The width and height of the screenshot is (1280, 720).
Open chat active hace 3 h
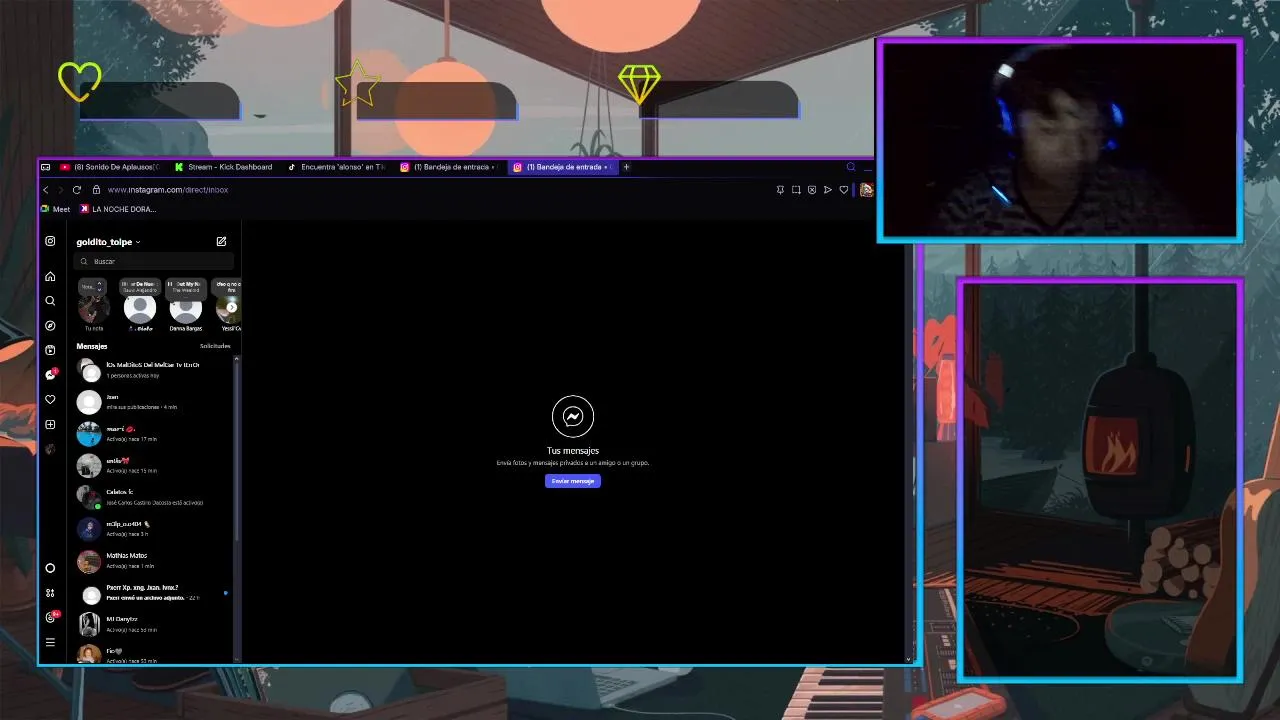(153, 529)
